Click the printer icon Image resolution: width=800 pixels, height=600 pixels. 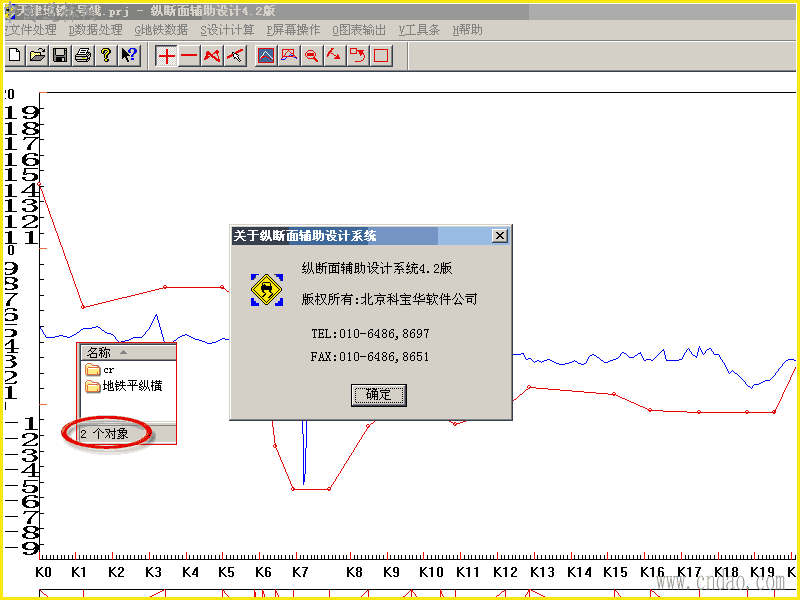point(83,55)
